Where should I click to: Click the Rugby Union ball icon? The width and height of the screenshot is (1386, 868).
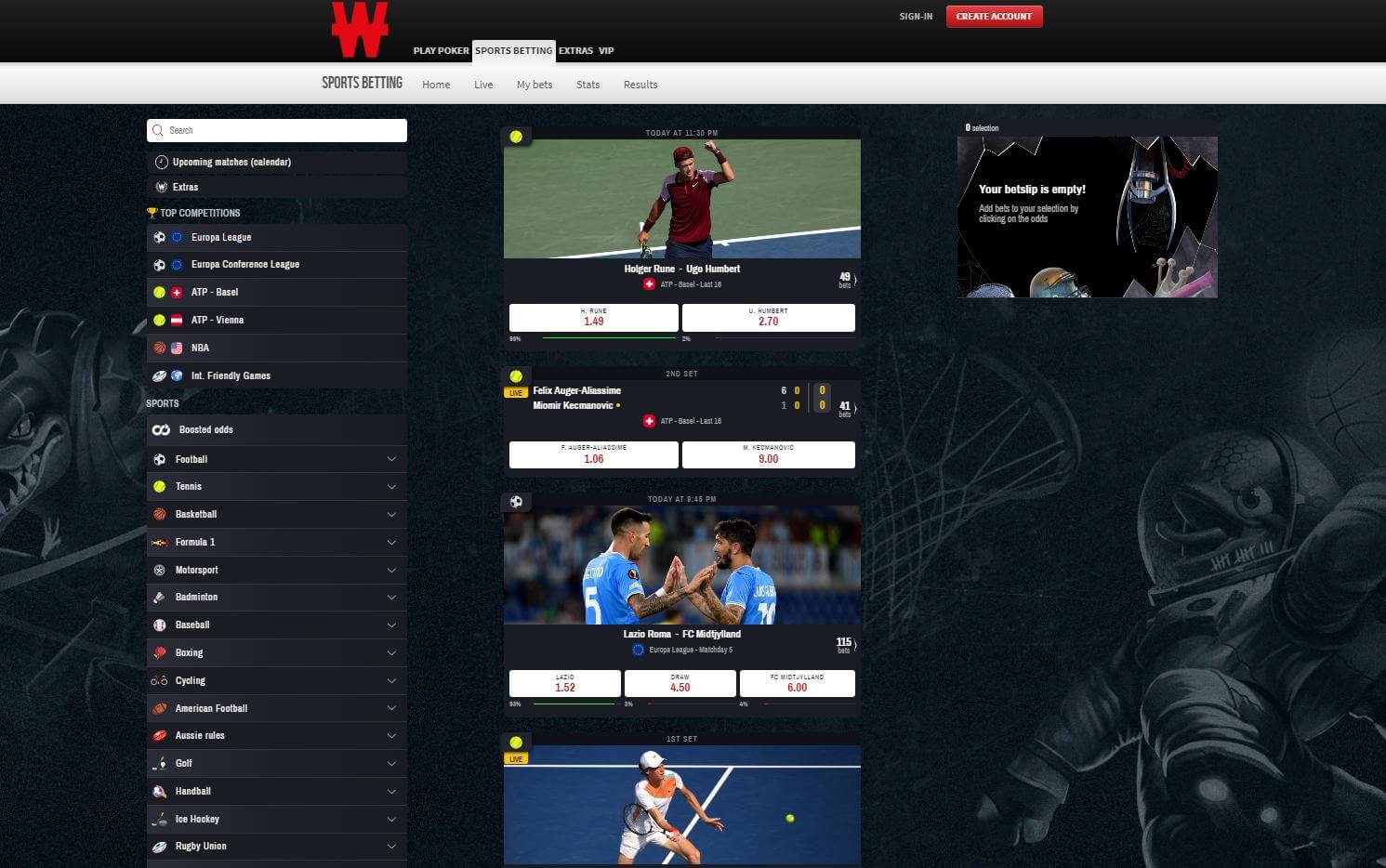click(x=159, y=847)
